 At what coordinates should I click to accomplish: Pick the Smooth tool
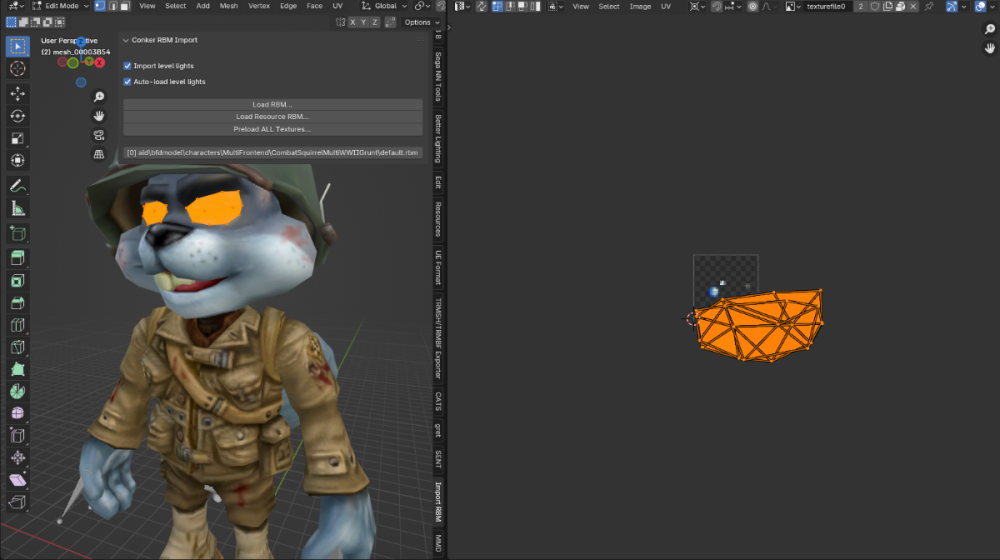point(17,413)
